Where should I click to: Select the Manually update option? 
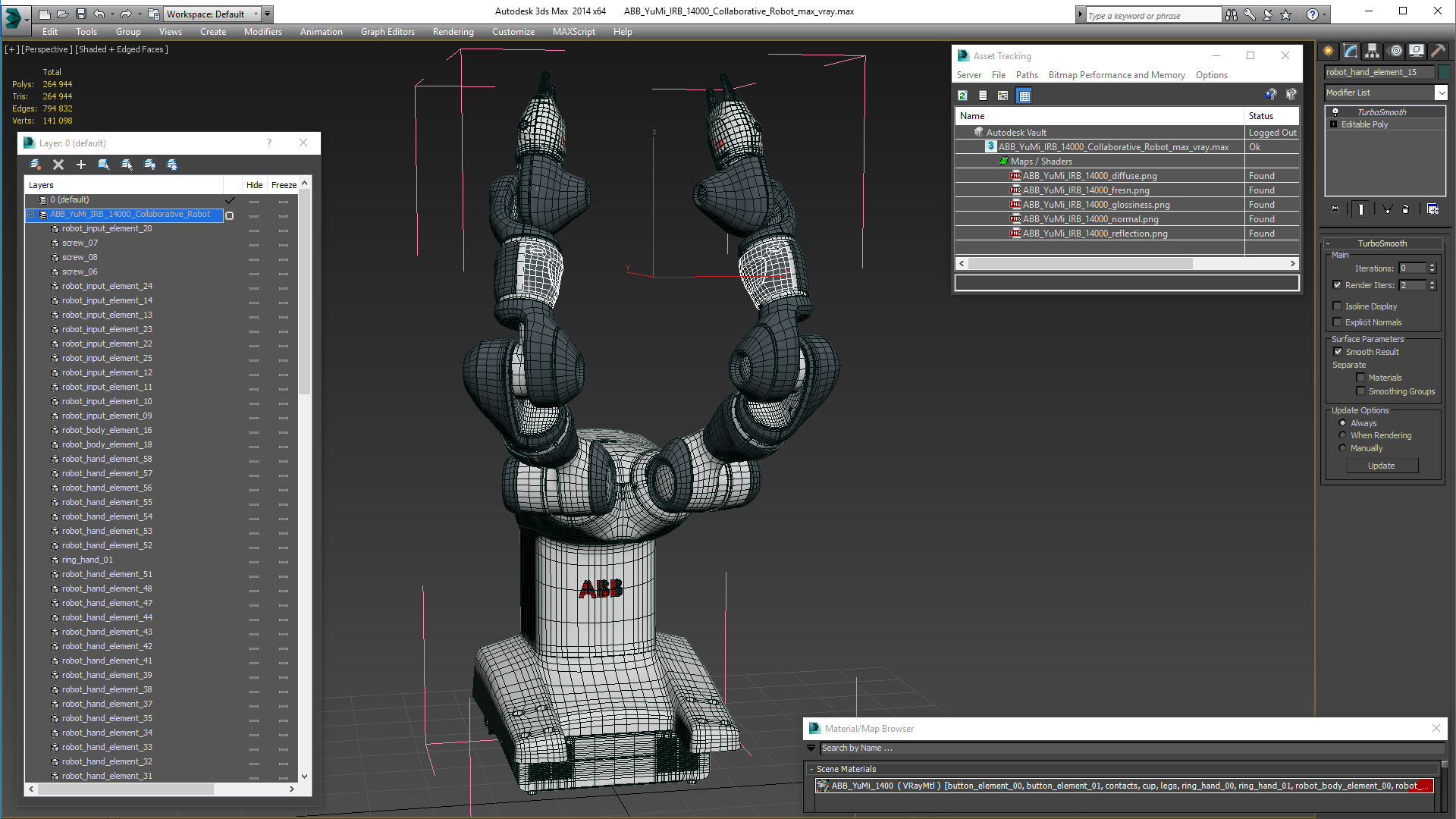(x=1343, y=448)
